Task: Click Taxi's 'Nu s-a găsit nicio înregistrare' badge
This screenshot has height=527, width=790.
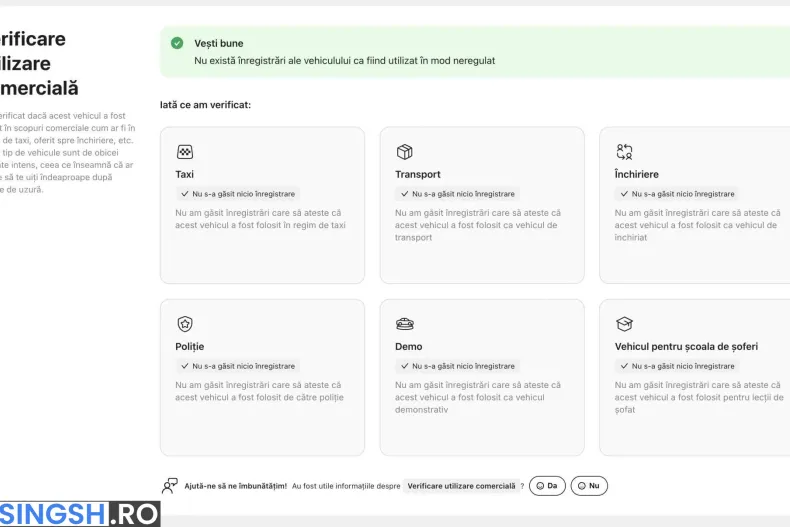Action: click(x=237, y=194)
